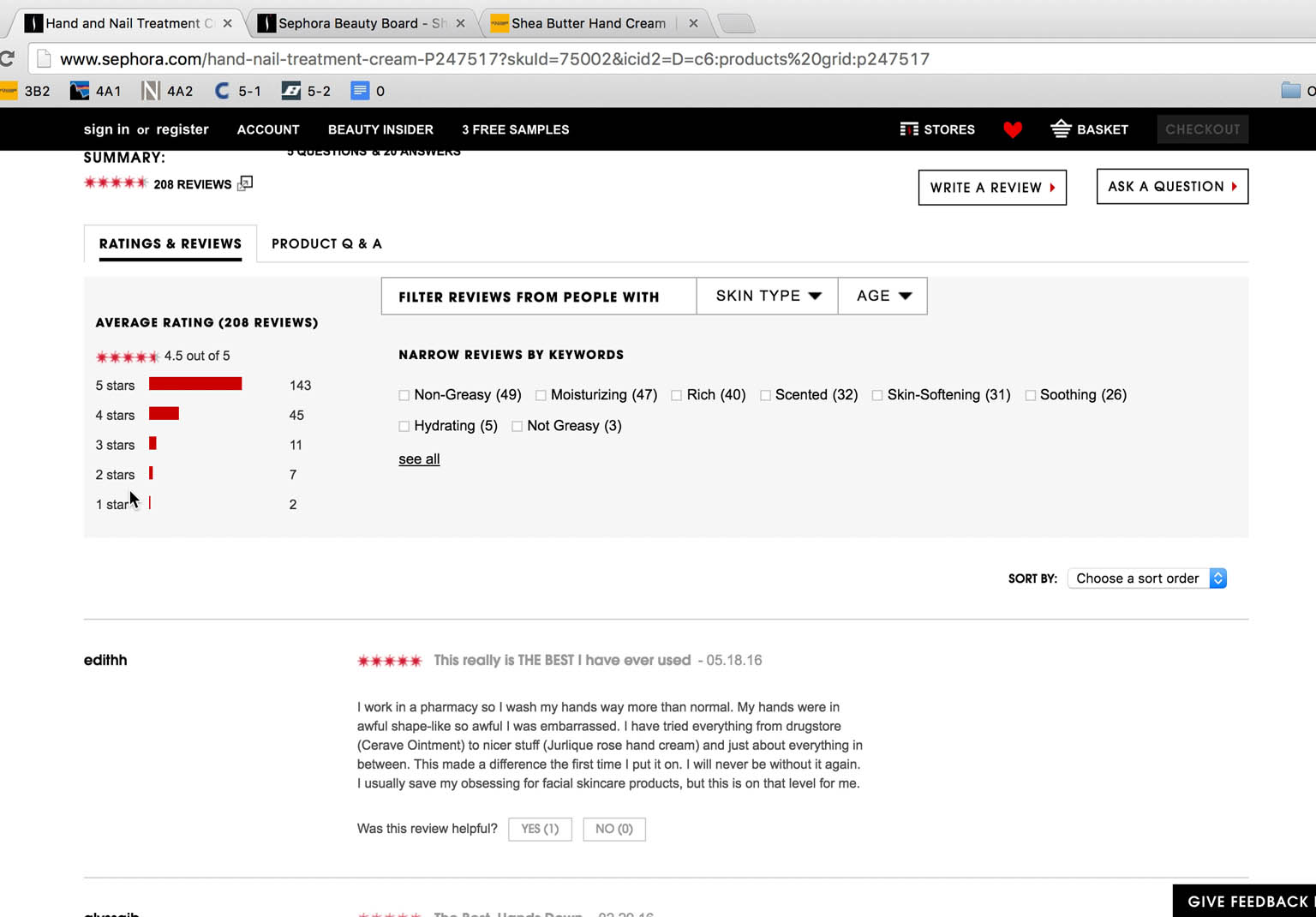This screenshot has height=917, width=1316.
Task: Follow the see all keywords link
Action: (419, 459)
